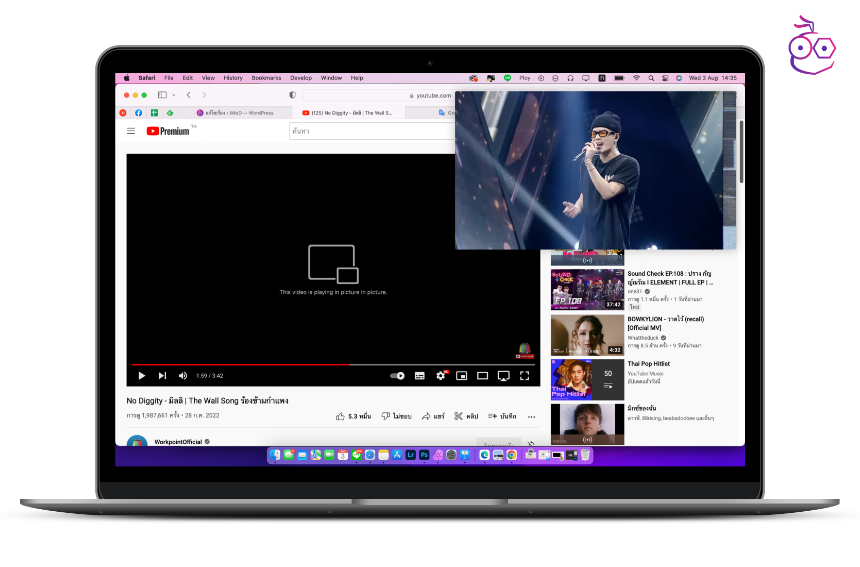Switch to theater mode view

pyautogui.click(x=482, y=376)
